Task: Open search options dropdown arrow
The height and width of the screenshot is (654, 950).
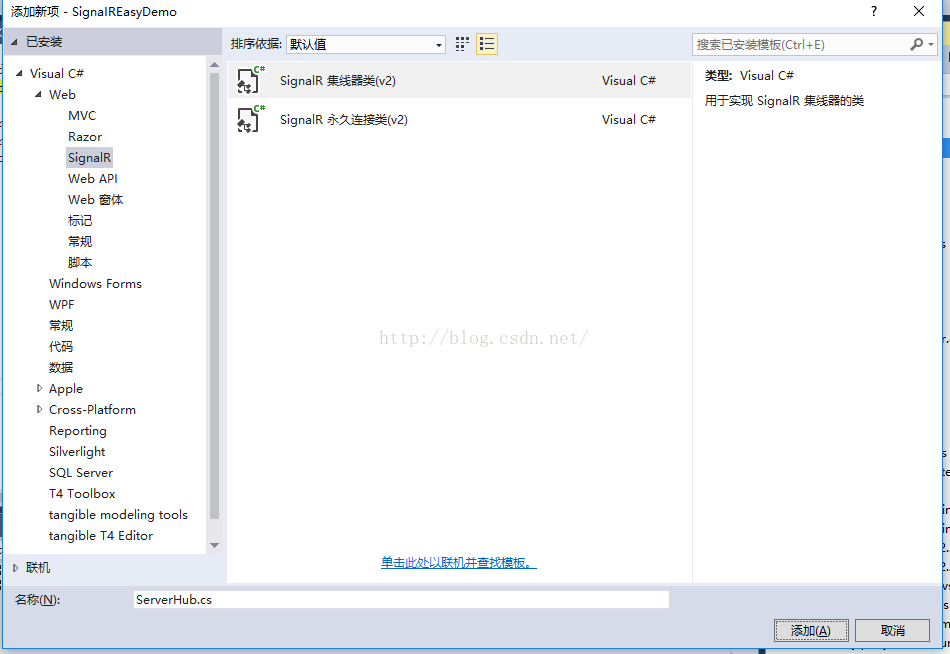Action: [931, 44]
